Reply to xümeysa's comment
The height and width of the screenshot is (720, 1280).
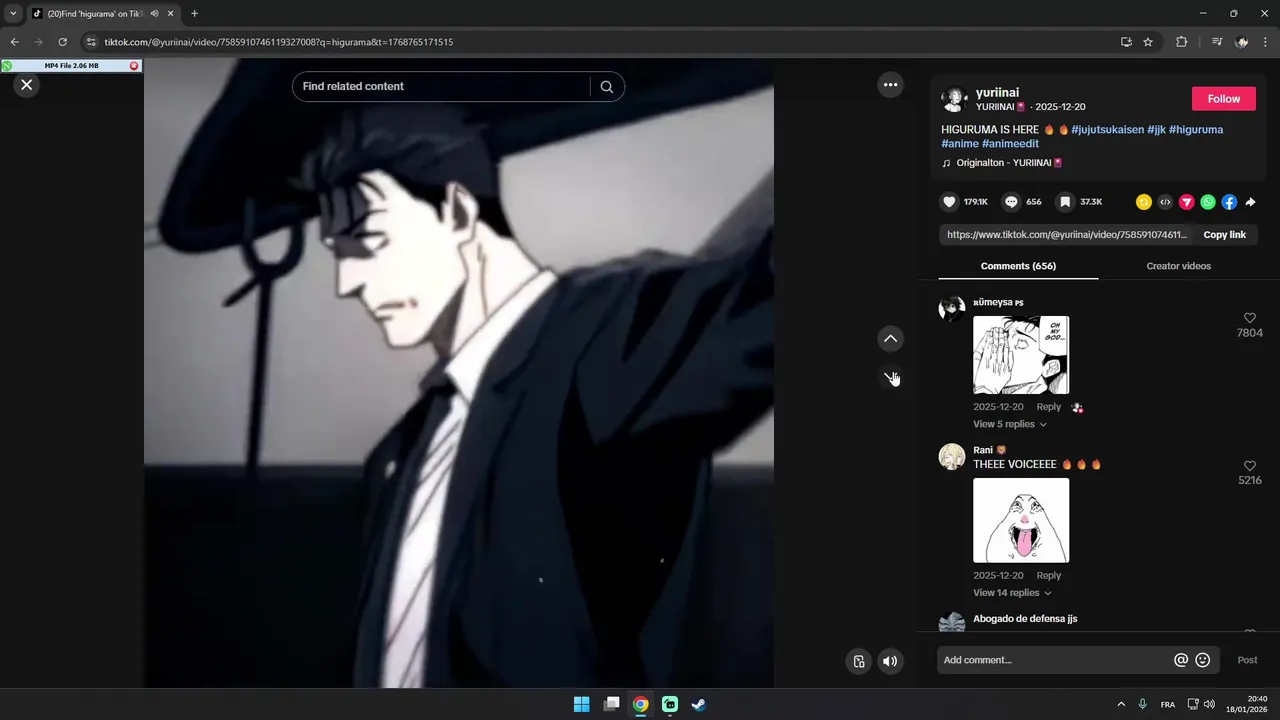pyautogui.click(x=1048, y=407)
